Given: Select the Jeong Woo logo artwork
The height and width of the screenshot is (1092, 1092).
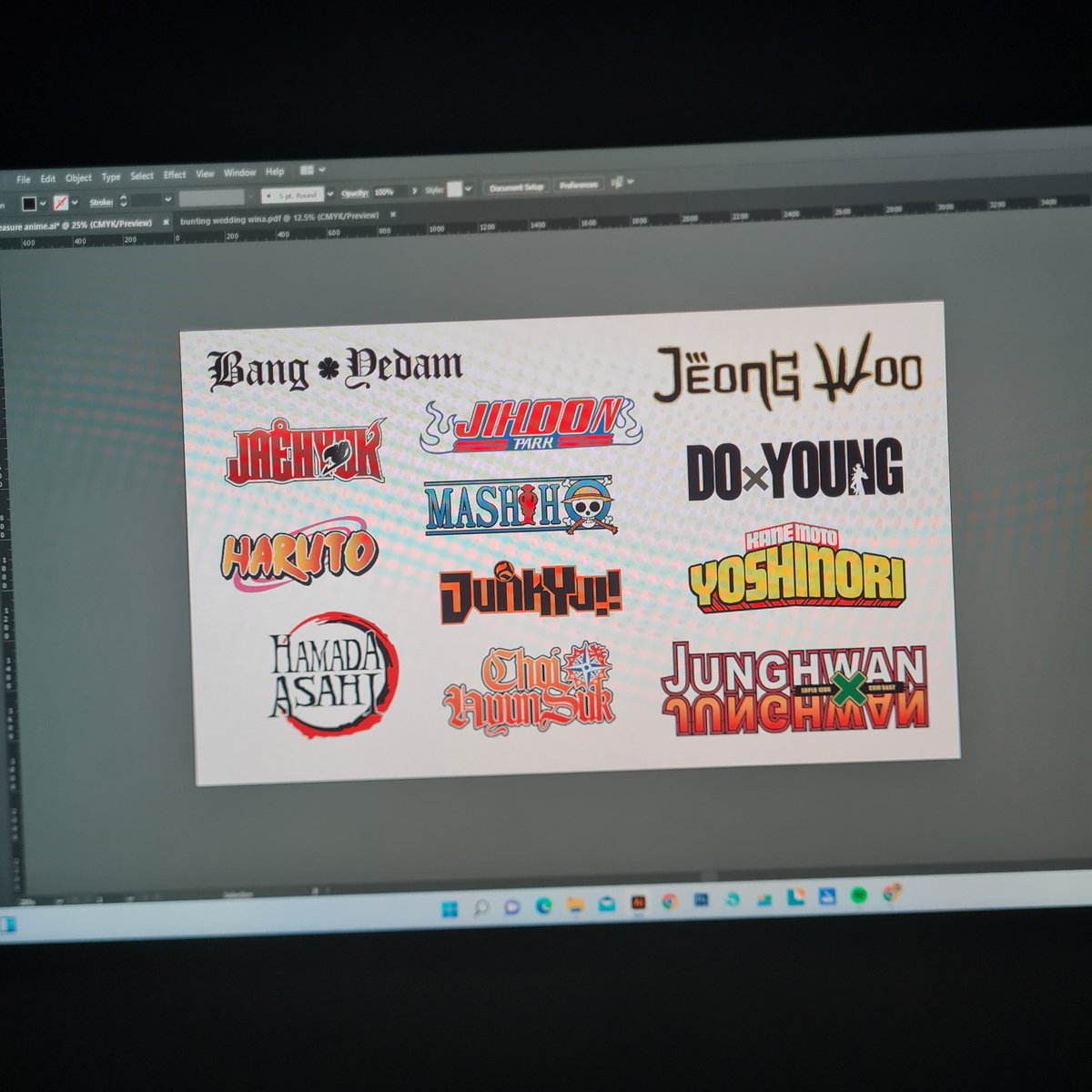Looking at the screenshot, I should tap(788, 371).
